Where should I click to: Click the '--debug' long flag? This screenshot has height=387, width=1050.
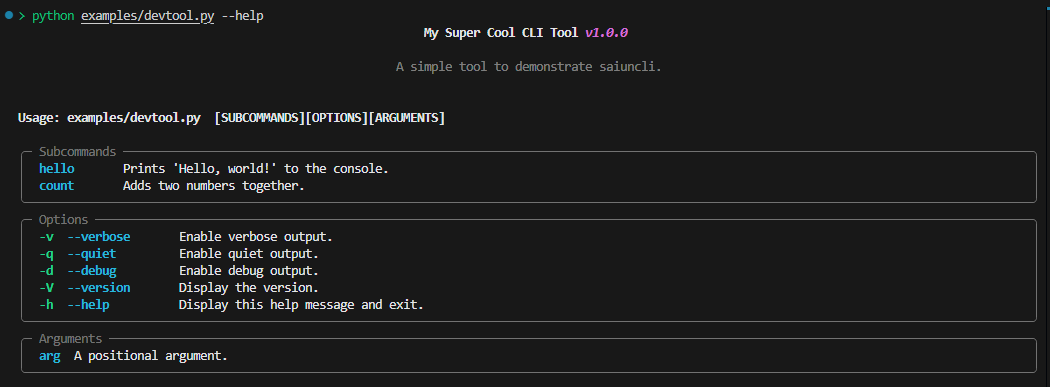(x=92, y=270)
